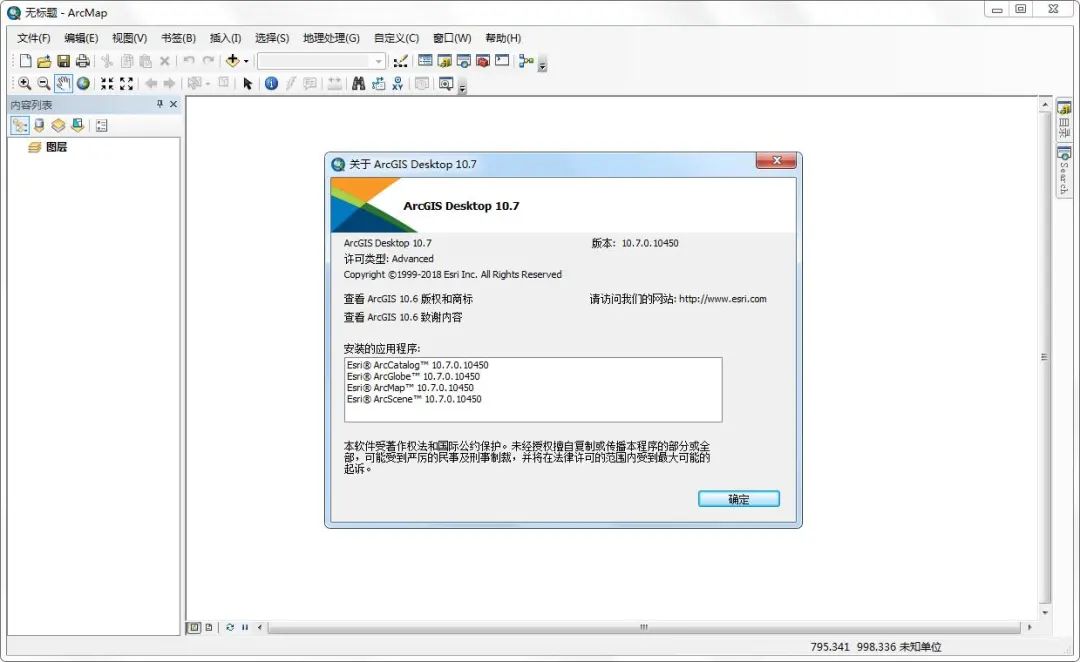1080x662 pixels.
Task: Open the 地理处理(G) menu
Action: [x=330, y=37]
